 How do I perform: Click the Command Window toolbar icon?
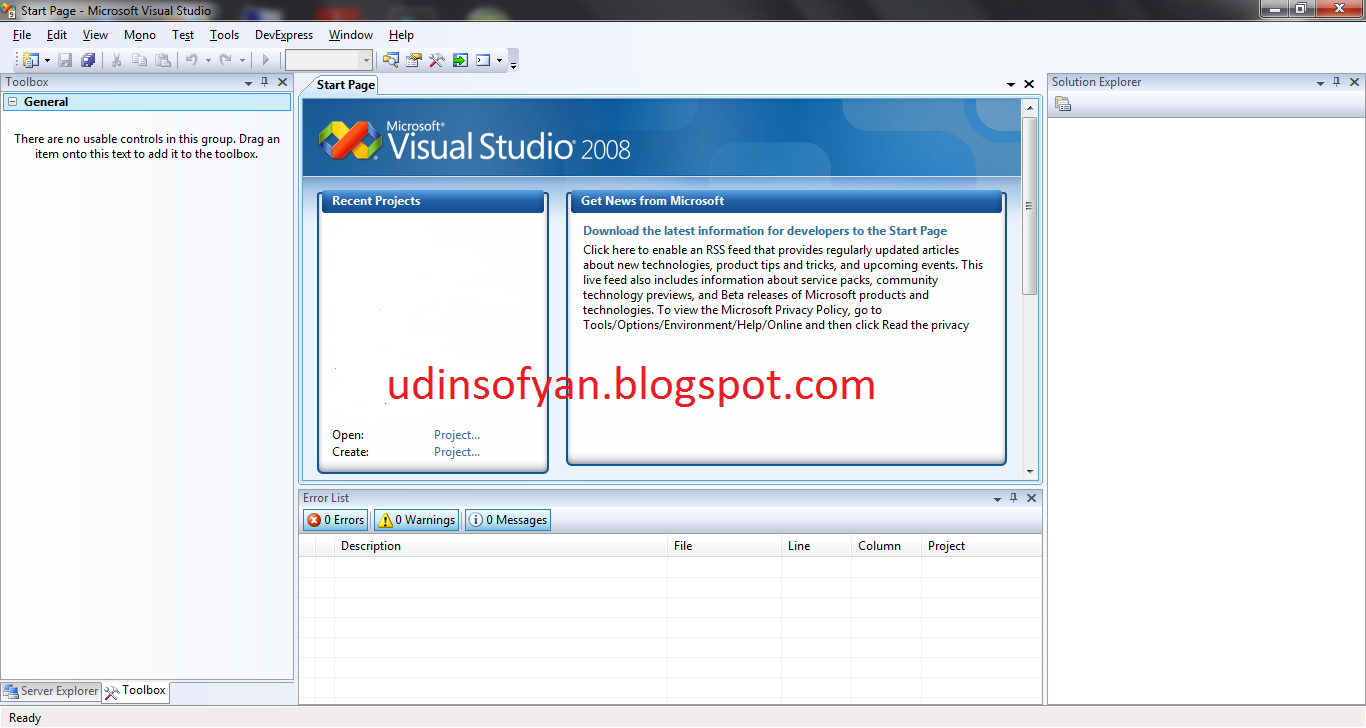point(483,60)
